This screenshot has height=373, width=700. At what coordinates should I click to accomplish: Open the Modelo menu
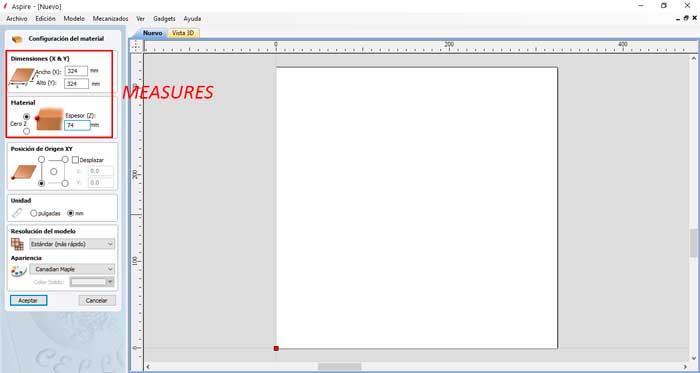pos(74,19)
